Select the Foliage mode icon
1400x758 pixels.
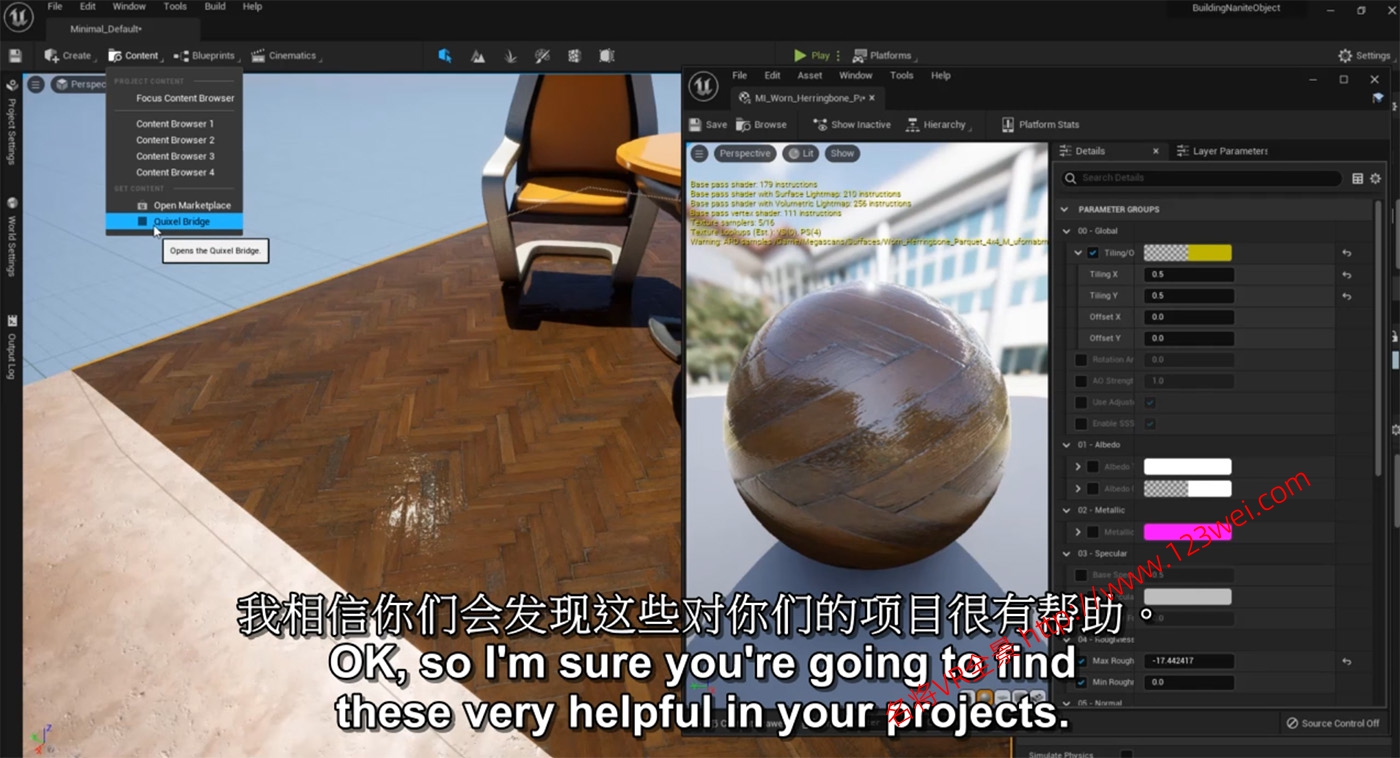pyautogui.click(x=510, y=56)
